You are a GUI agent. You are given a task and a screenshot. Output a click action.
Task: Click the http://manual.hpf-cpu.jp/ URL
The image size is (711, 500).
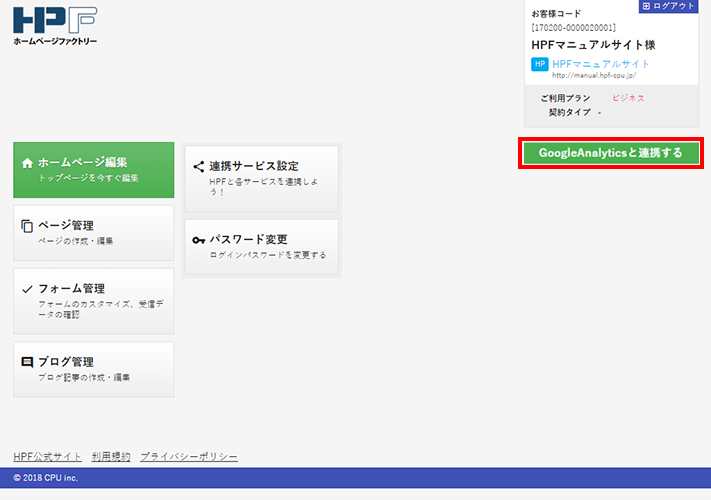coord(594,76)
